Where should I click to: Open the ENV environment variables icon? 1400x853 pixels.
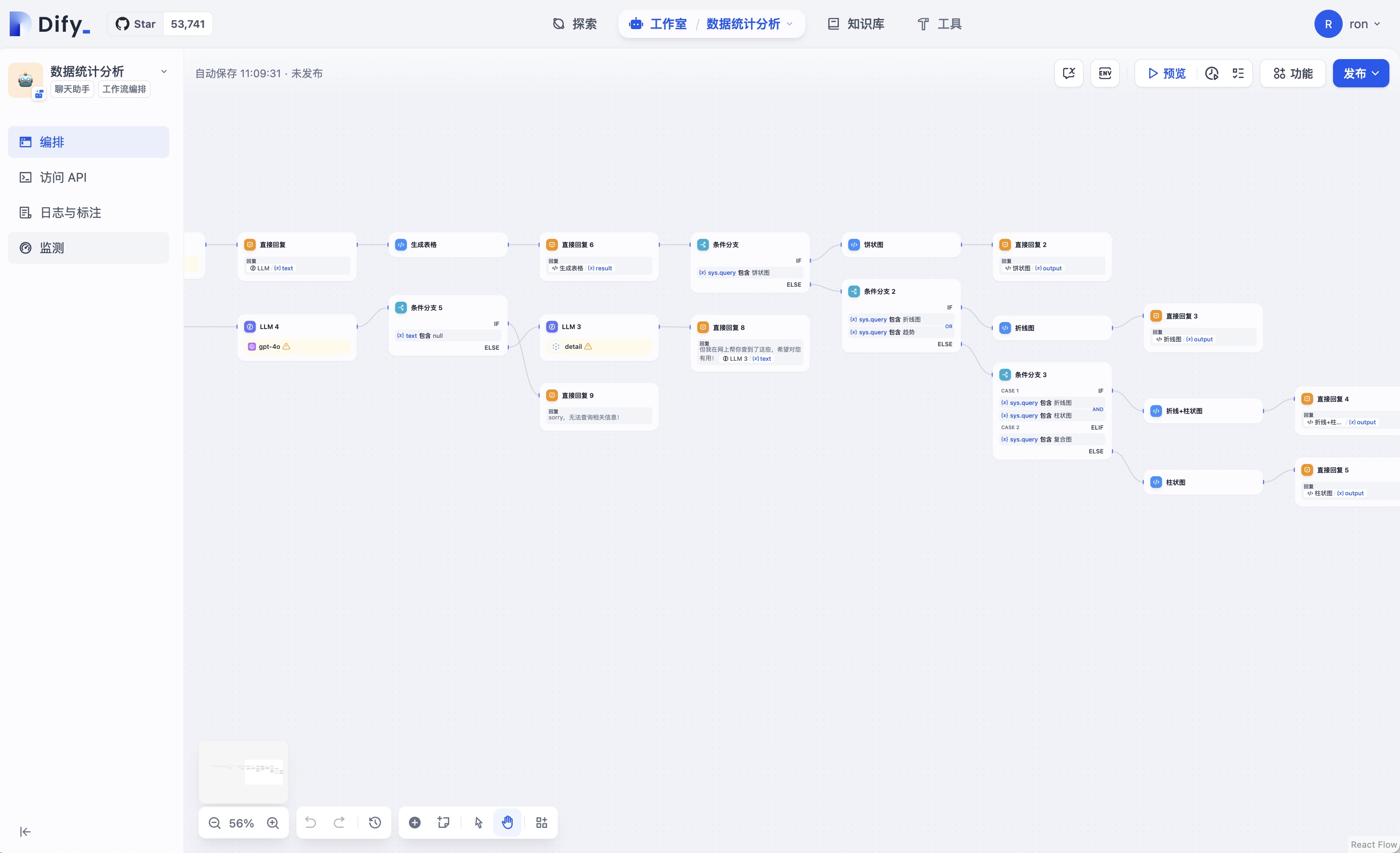click(1105, 73)
